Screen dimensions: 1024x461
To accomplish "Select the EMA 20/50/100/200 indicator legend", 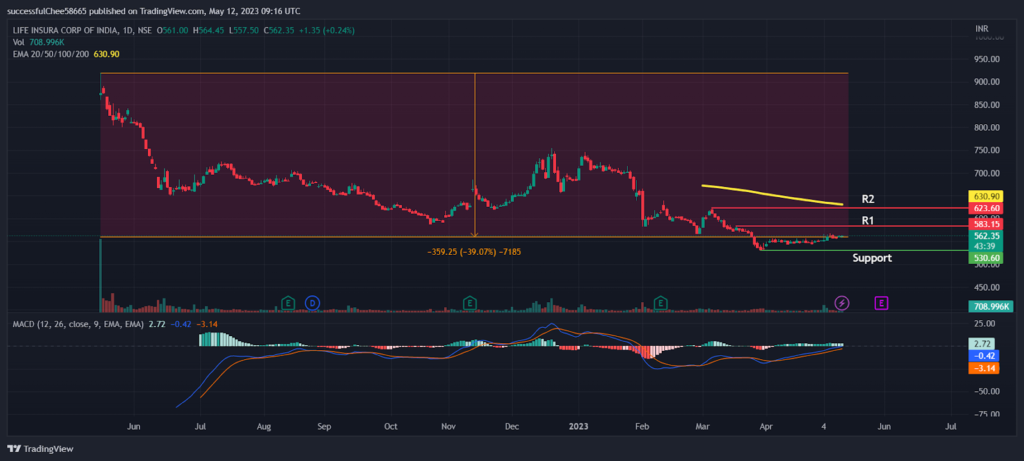I will pos(66,54).
